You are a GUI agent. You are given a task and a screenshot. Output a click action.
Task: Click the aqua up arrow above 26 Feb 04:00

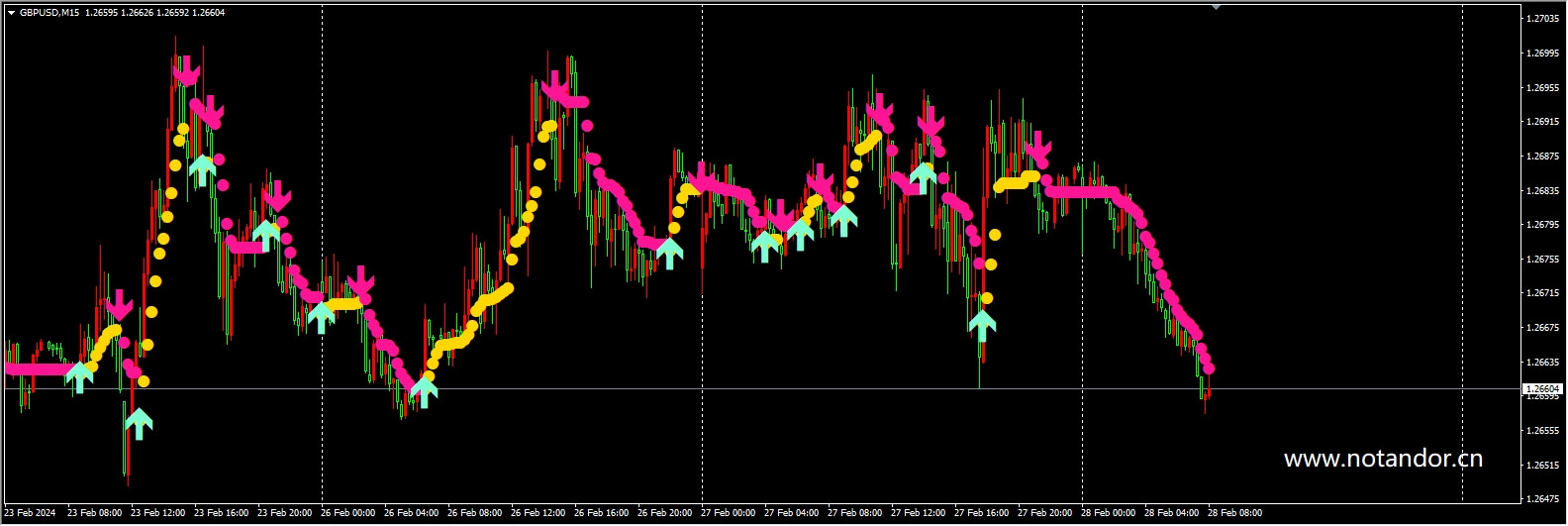coord(424,390)
